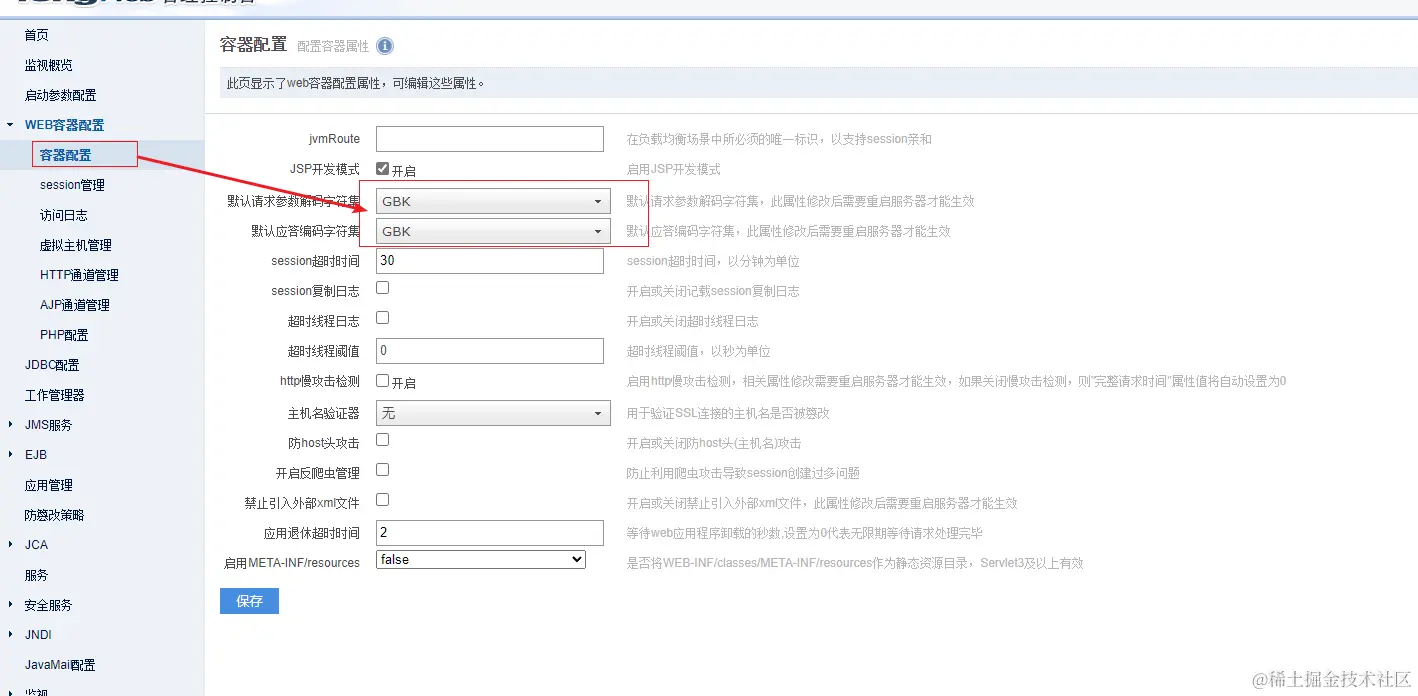Open 启动参数配置 in the sidebar

click(60, 95)
